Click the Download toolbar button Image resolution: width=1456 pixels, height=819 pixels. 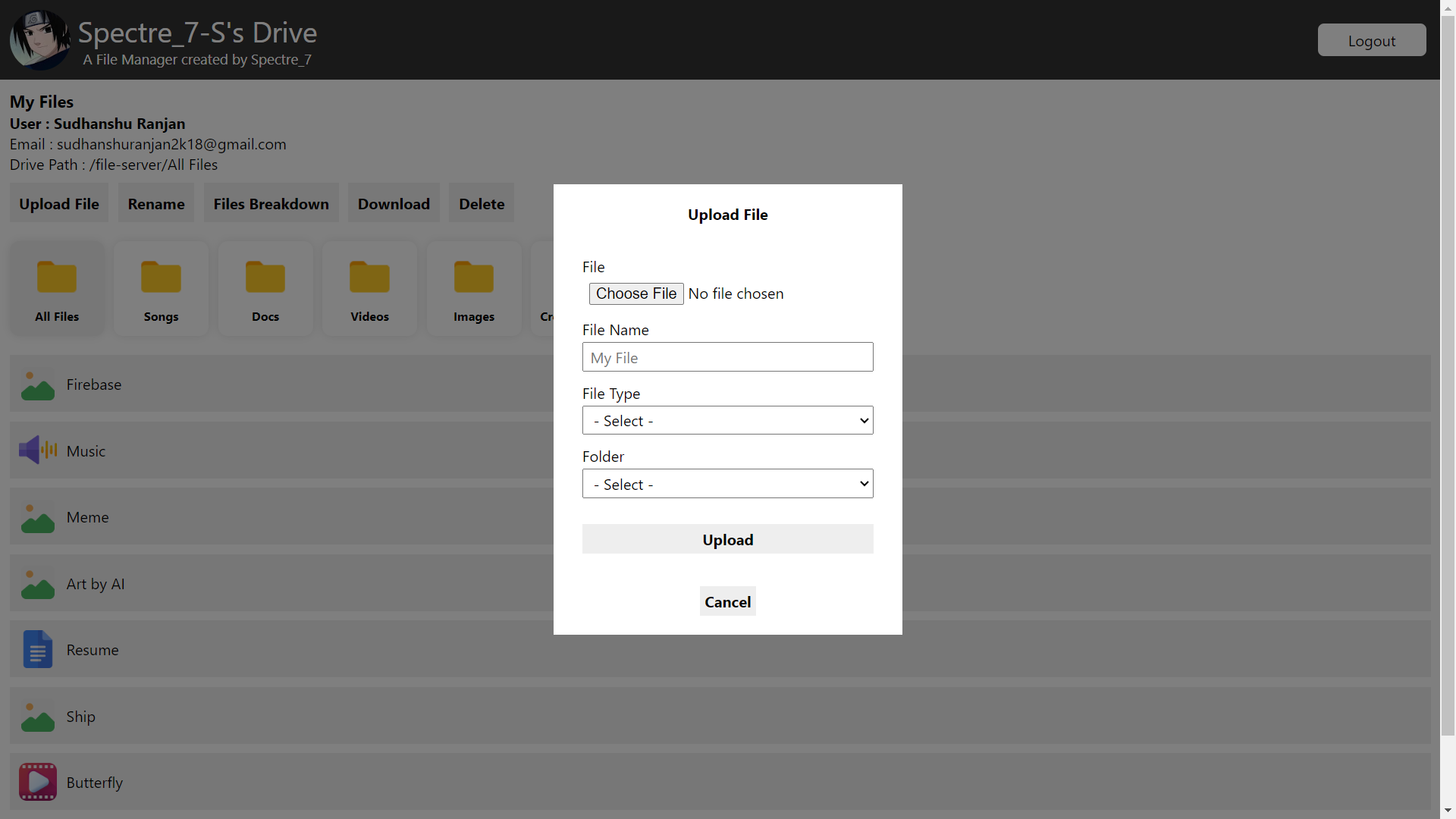pyautogui.click(x=394, y=203)
